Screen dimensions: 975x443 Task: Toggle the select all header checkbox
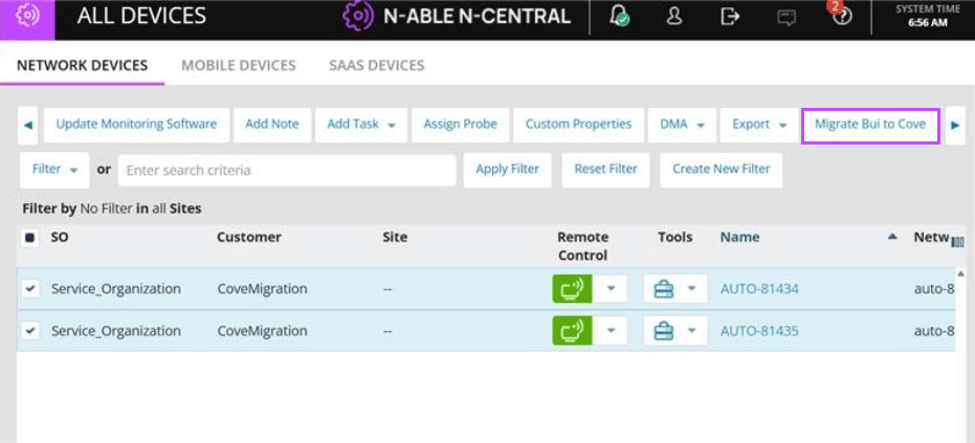(29, 238)
